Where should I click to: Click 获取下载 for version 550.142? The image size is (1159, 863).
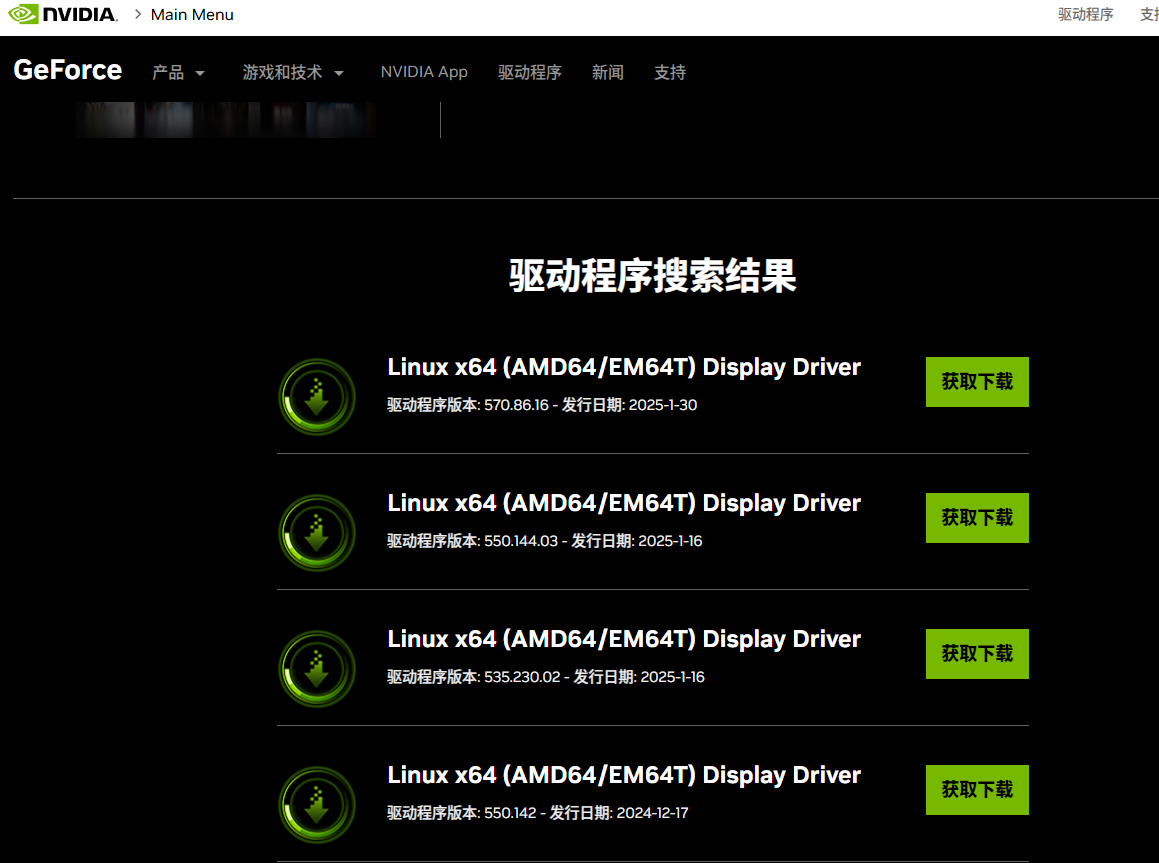pyautogui.click(x=977, y=790)
